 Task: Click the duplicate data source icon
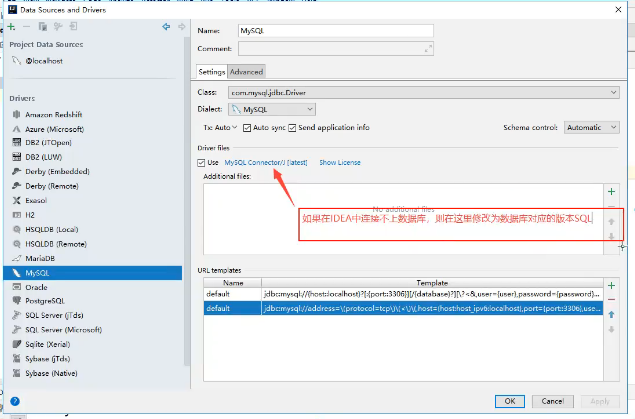point(42,27)
